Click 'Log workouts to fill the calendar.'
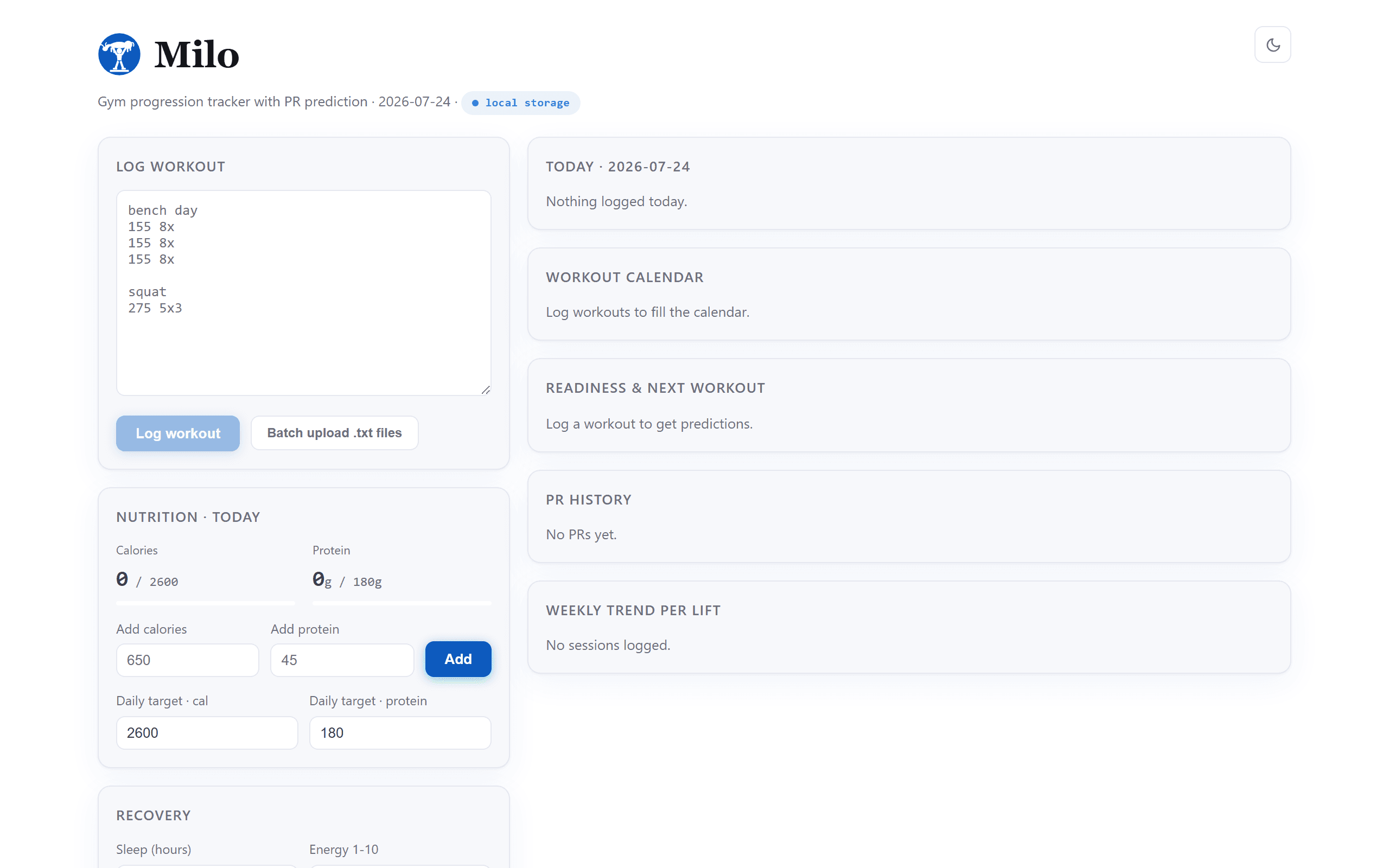Viewport: 1389px width, 868px height. 647,312
